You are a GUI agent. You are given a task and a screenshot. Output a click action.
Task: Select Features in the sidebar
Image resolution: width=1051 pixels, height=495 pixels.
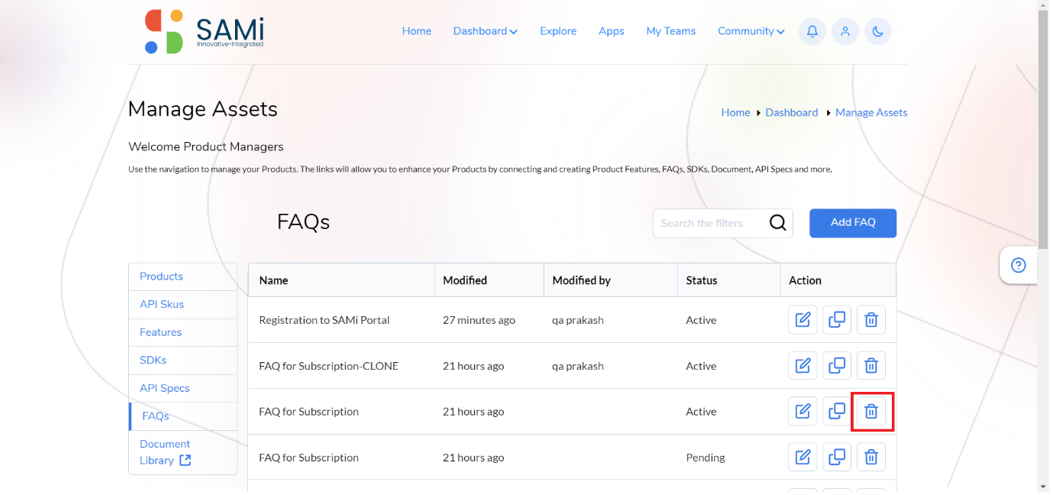(x=183, y=332)
